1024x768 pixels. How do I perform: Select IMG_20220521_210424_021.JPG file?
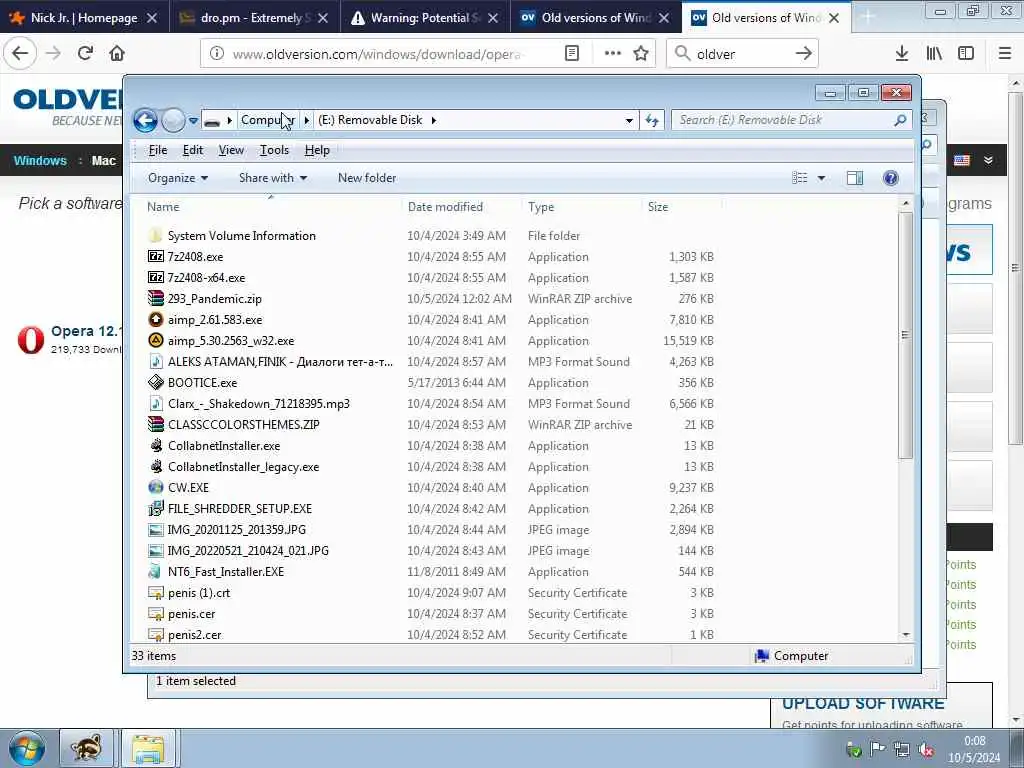[x=248, y=551]
